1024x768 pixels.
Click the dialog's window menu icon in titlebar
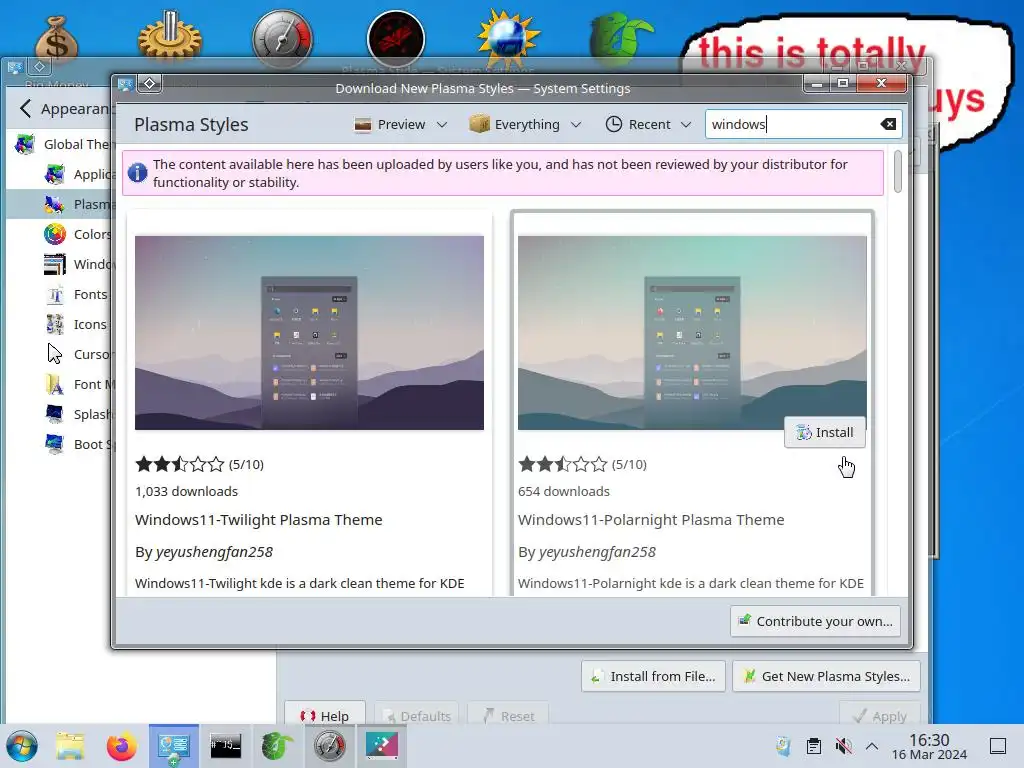[126, 84]
